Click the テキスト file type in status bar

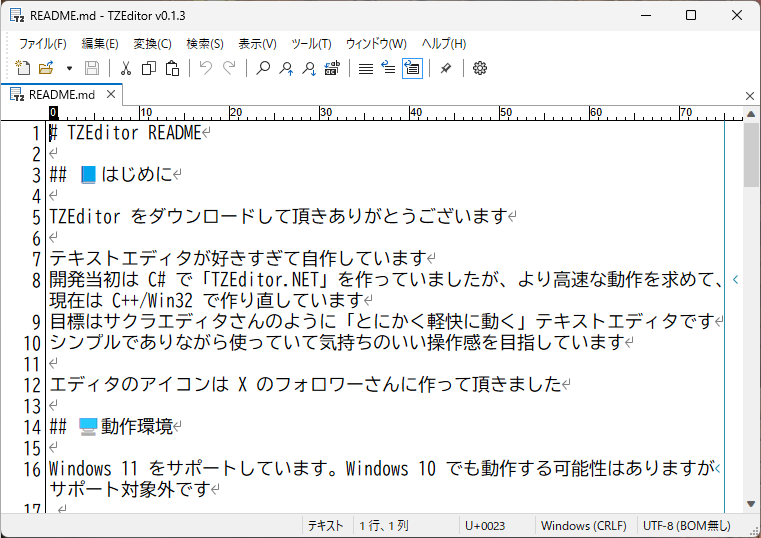click(x=325, y=526)
